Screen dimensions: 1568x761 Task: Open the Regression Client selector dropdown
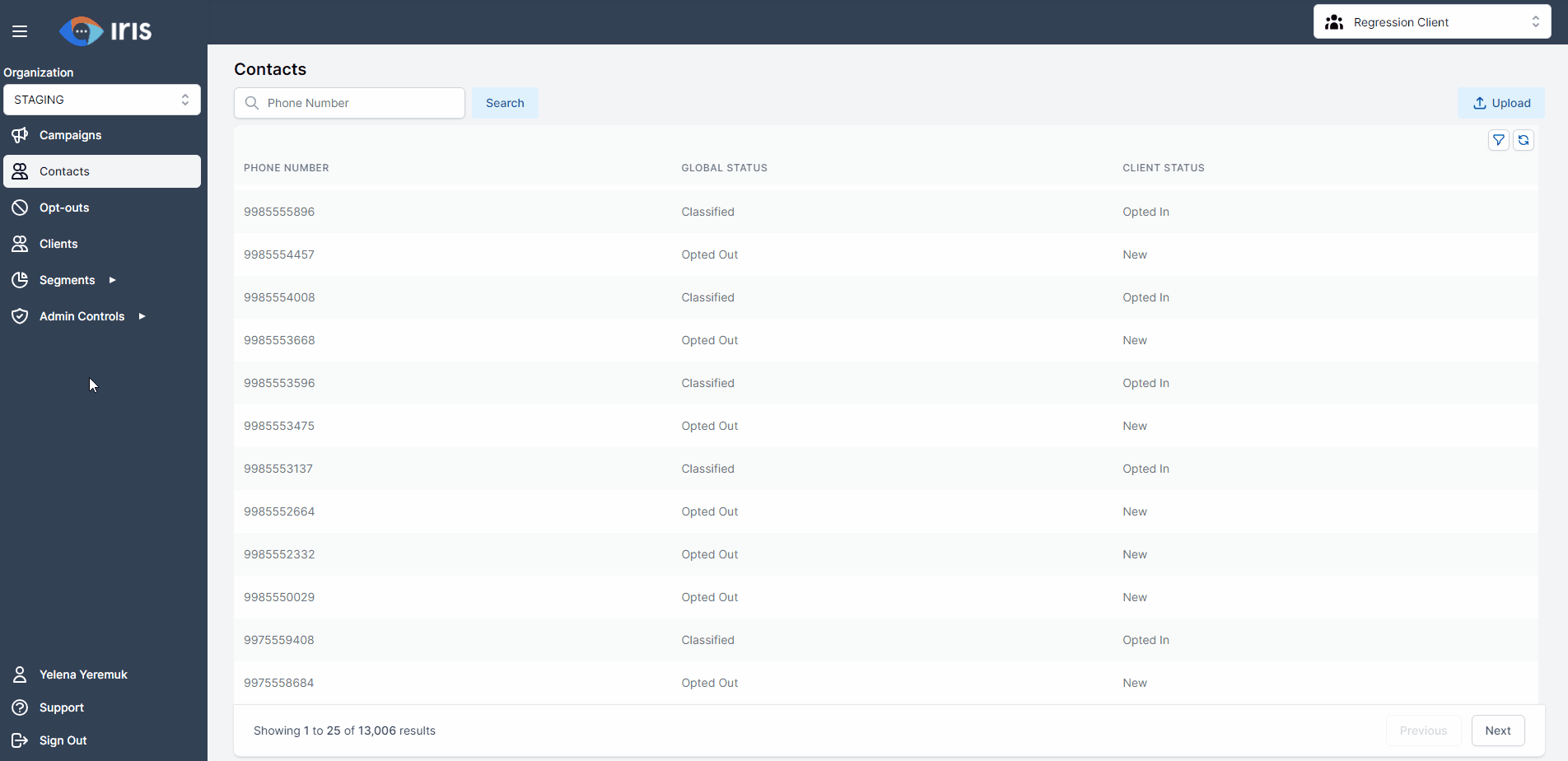(1432, 22)
